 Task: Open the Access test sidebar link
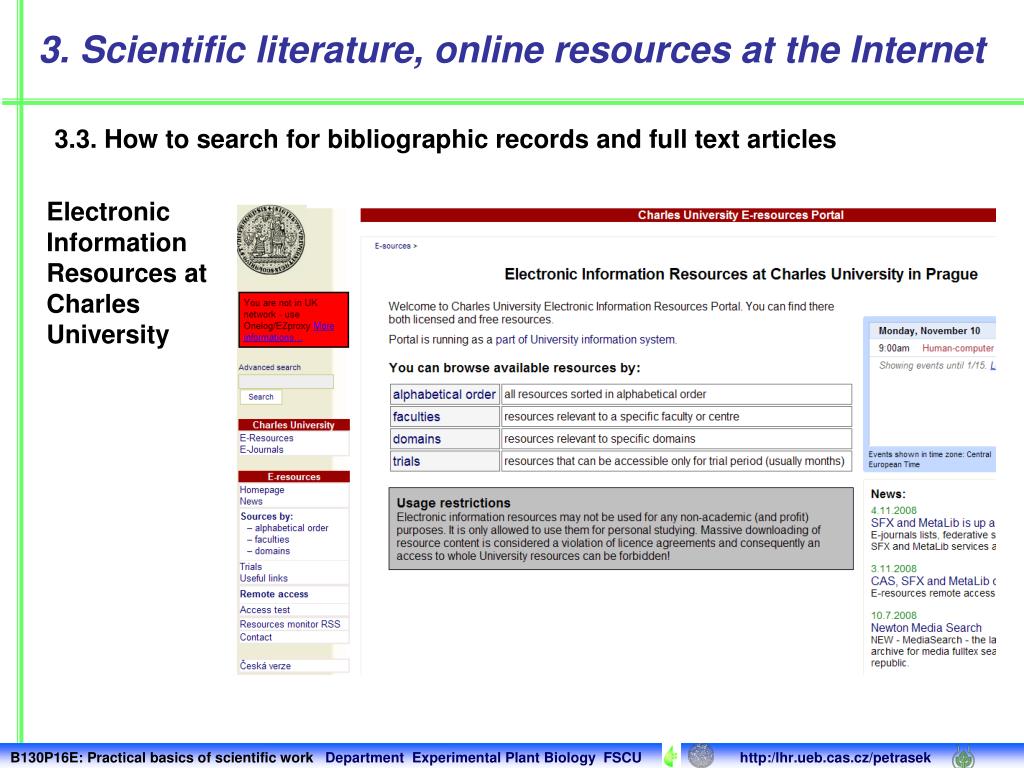[264, 610]
